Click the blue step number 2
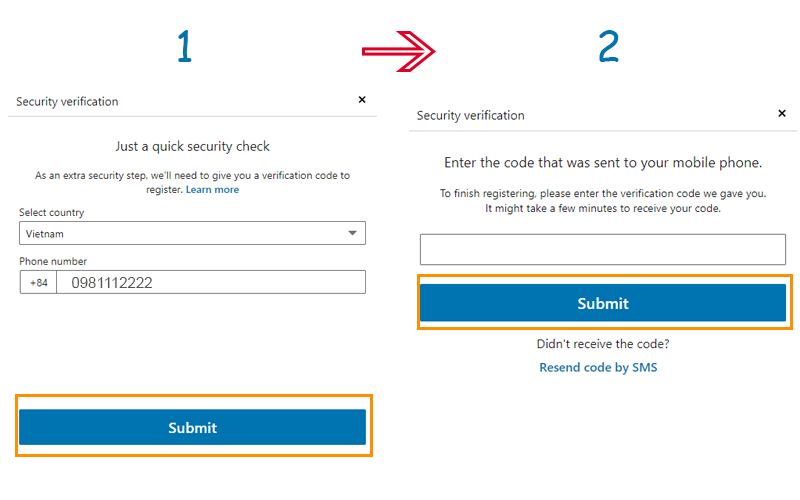 (x=609, y=47)
